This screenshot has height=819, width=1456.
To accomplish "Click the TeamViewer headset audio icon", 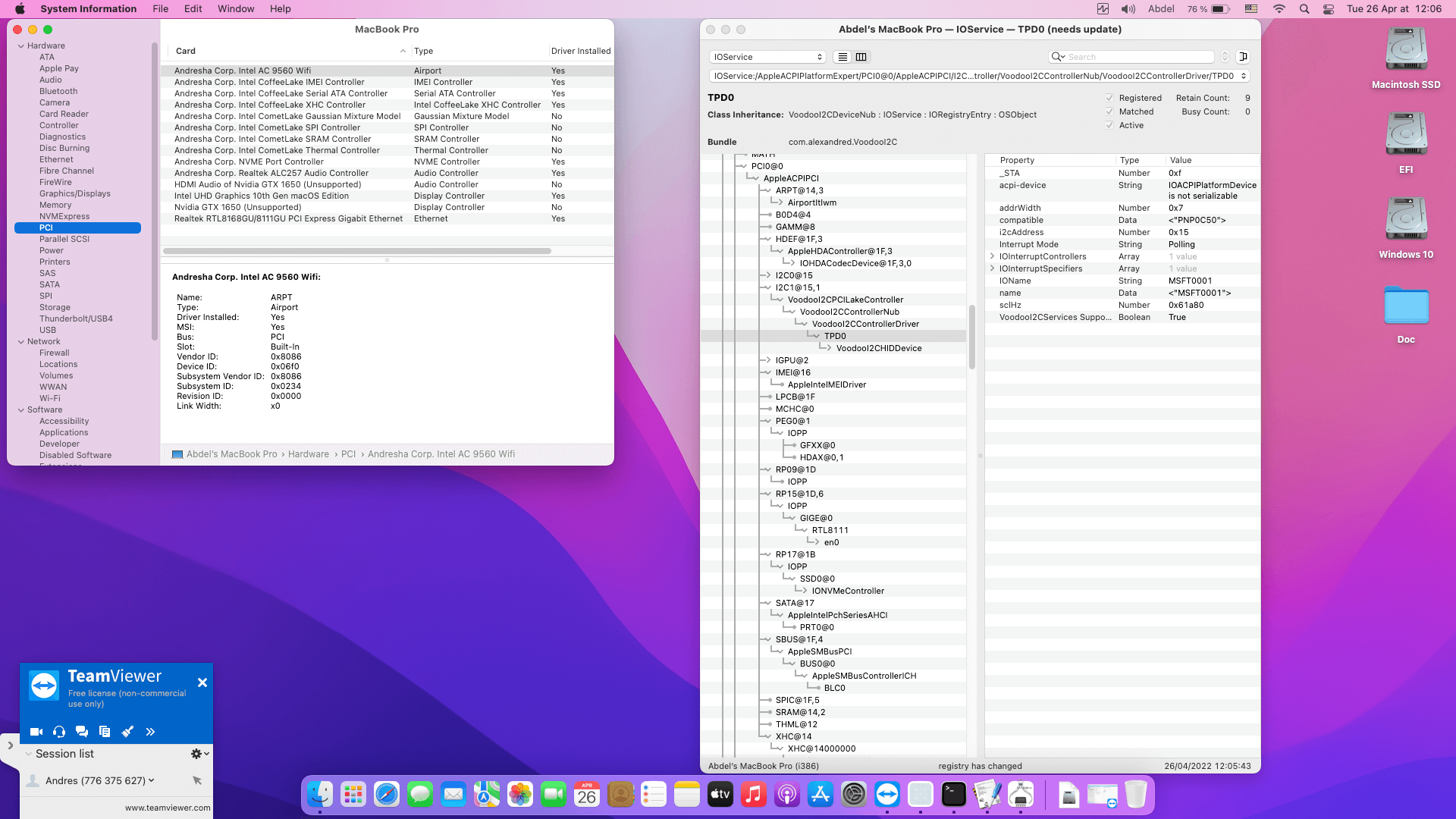I will click(x=59, y=732).
